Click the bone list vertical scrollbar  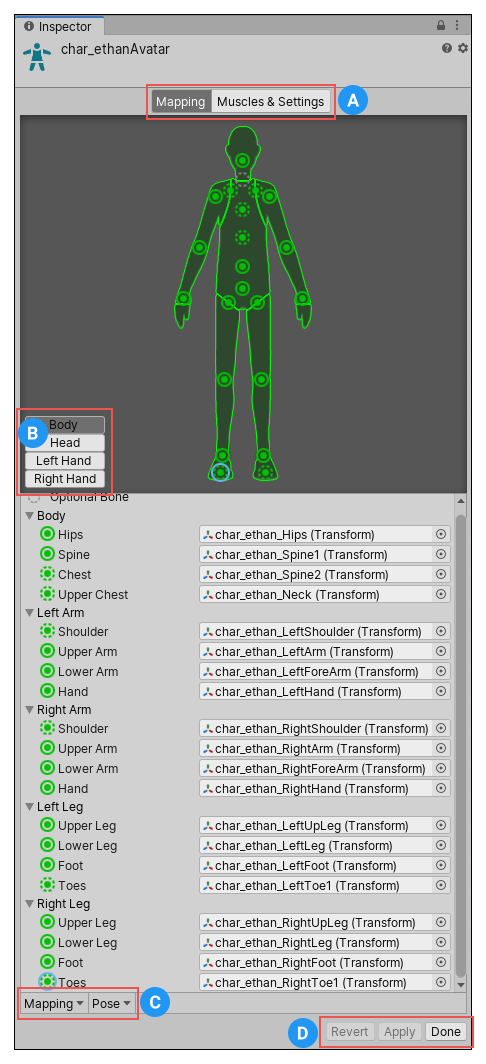[x=460, y=740]
